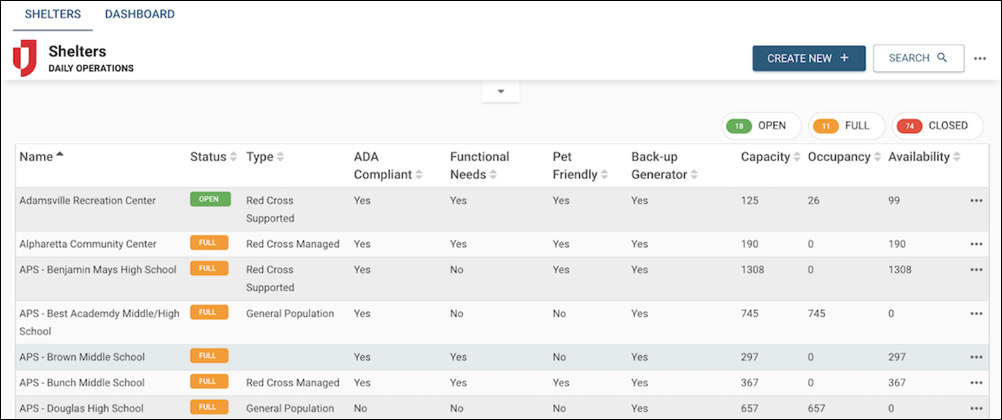Screen dimensions: 1002x420
Task: Click the Juvare shield logo icon
Action: pos(24,59)
